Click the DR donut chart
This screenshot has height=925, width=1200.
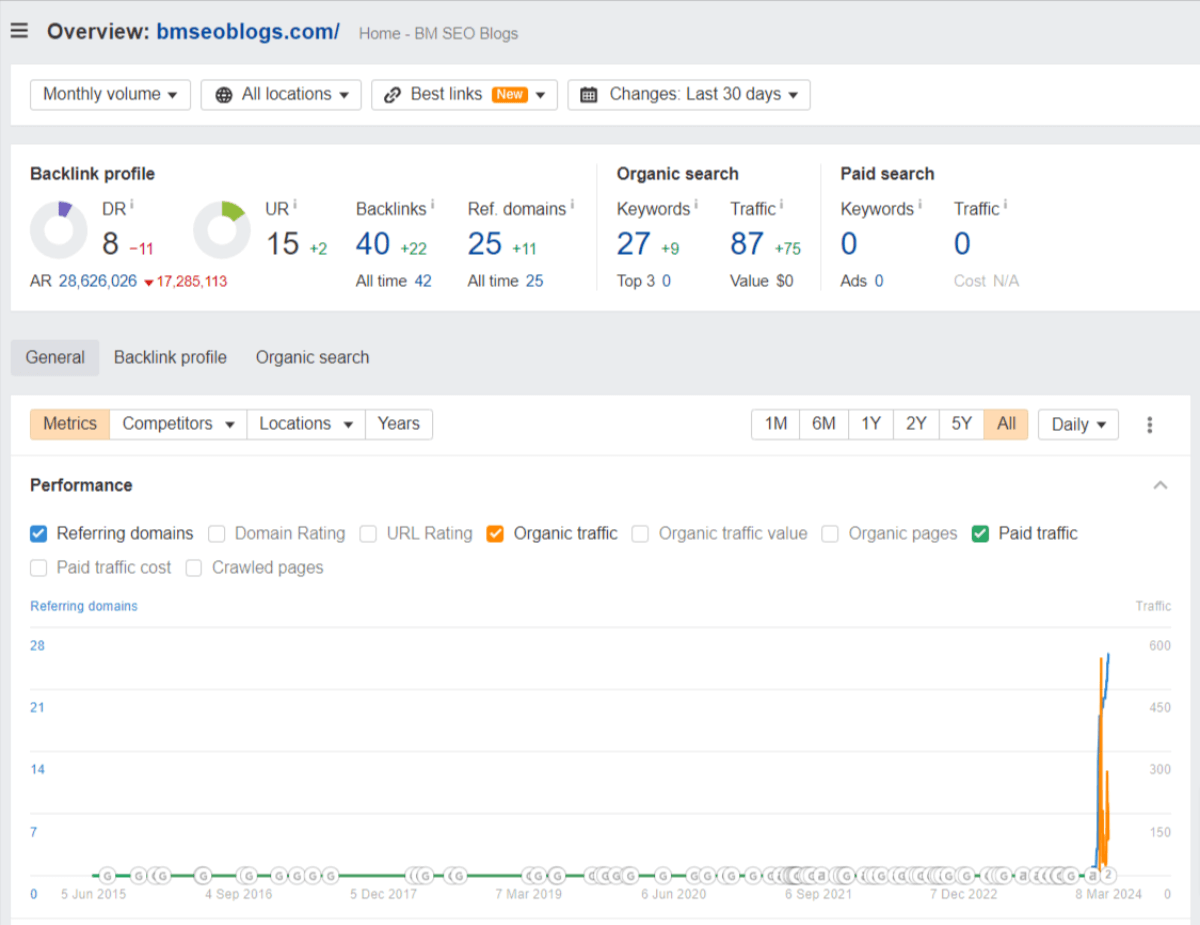coord(58,230)
